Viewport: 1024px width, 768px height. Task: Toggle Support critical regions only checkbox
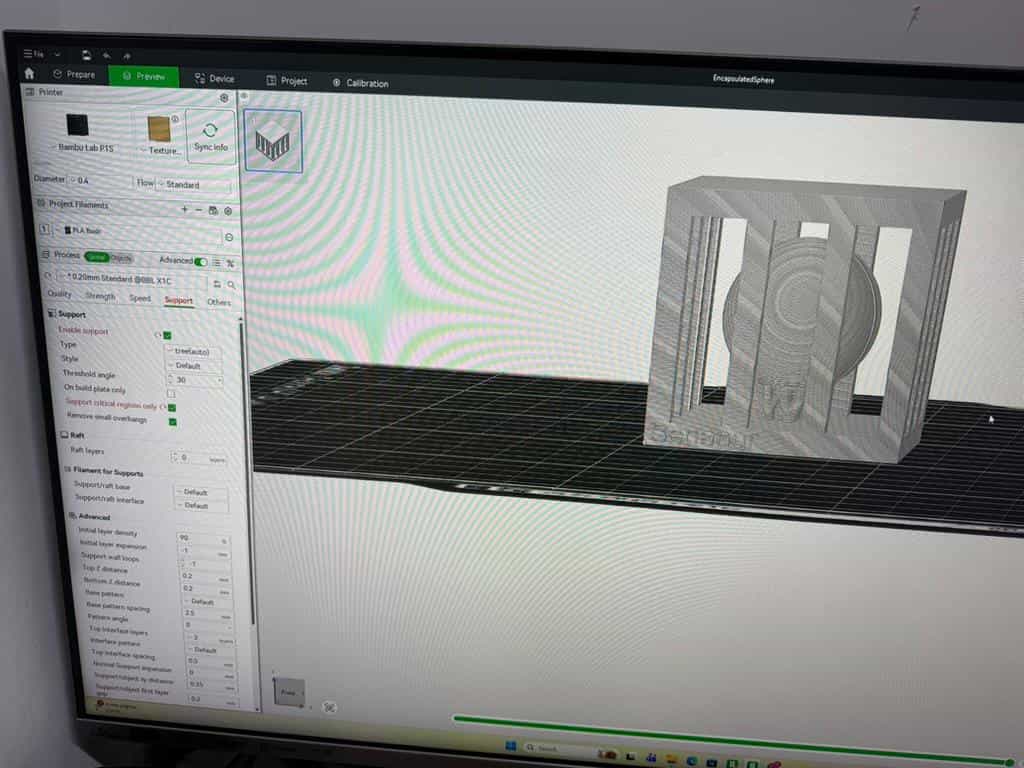(172, 408)
